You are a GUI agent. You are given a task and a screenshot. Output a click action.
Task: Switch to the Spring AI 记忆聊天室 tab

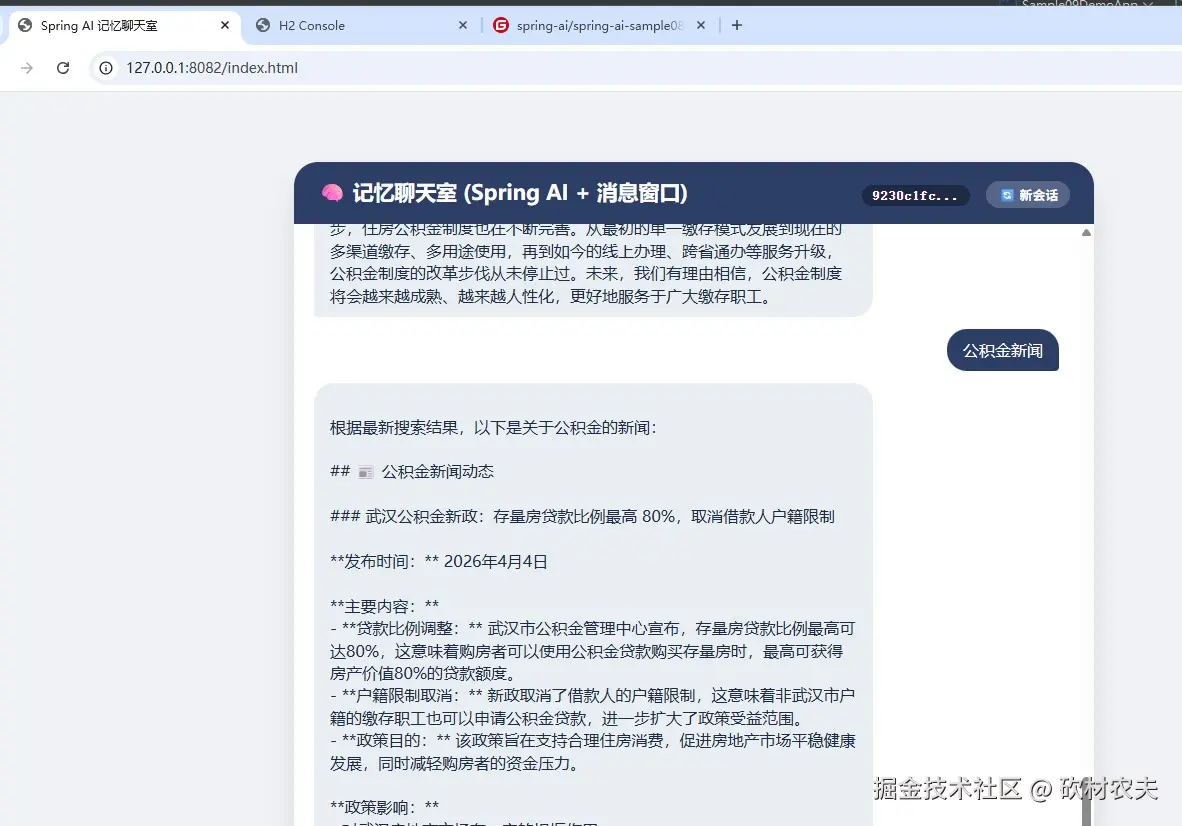[125, 26]
